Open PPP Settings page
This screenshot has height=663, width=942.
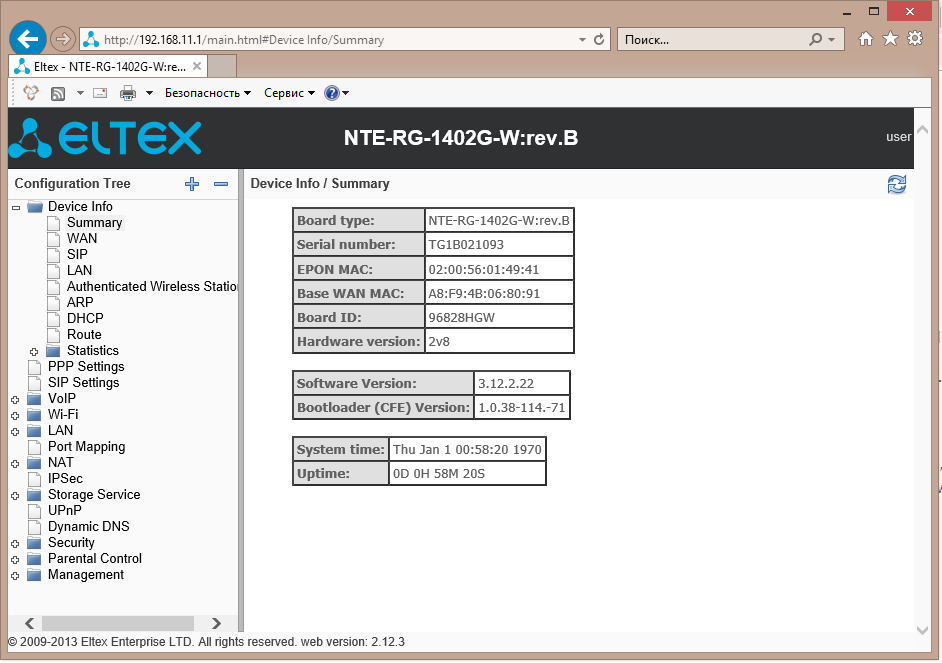(86, 366)
